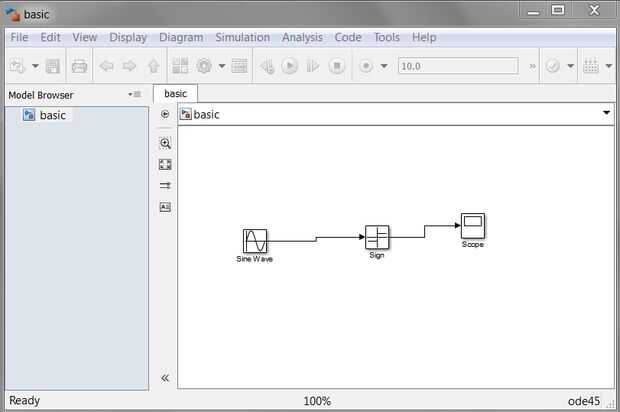Click basic in the breadcrumb bar
The image size is (620, 412).
coord(206,115)
